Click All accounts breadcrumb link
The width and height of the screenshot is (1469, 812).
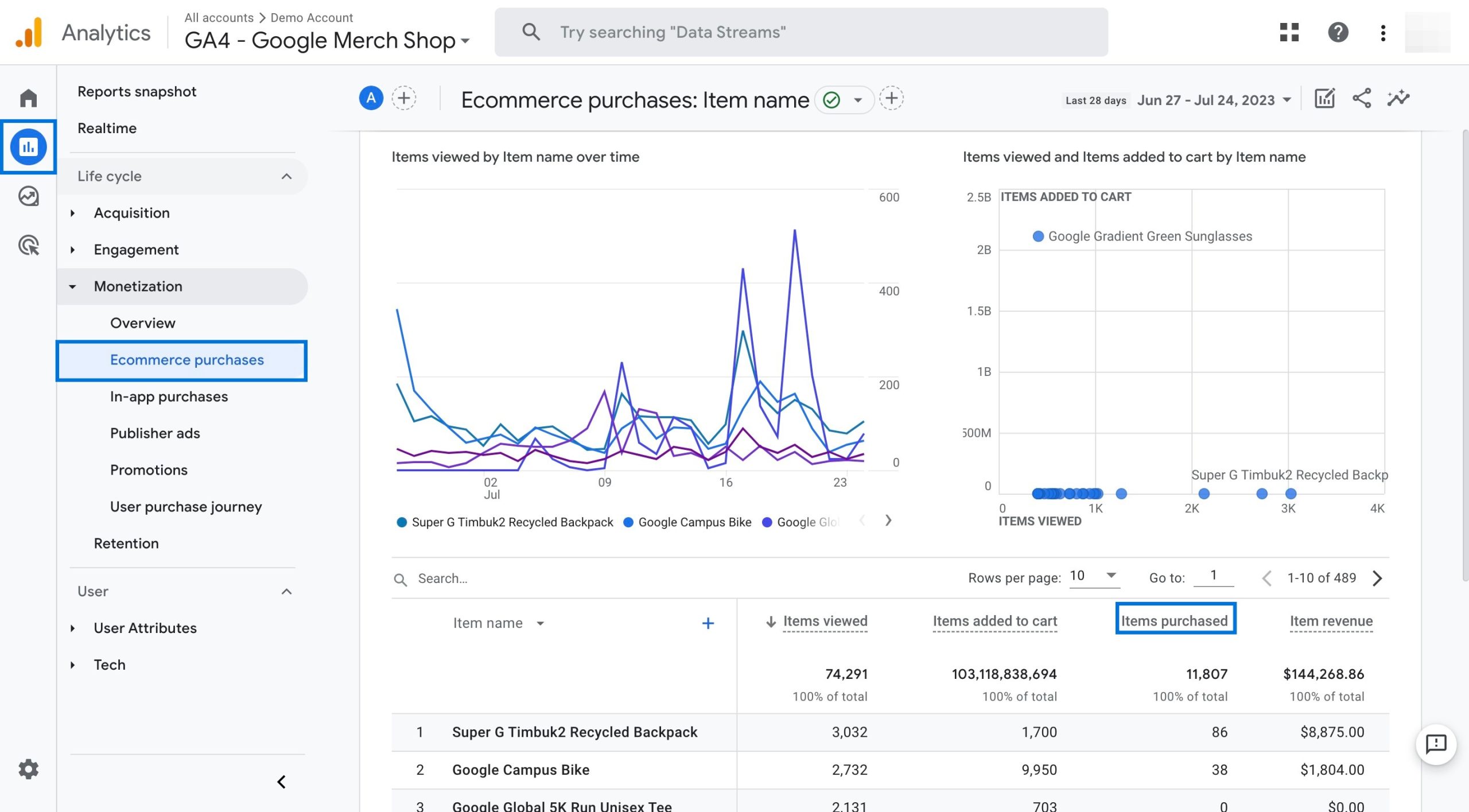(219, 18)
